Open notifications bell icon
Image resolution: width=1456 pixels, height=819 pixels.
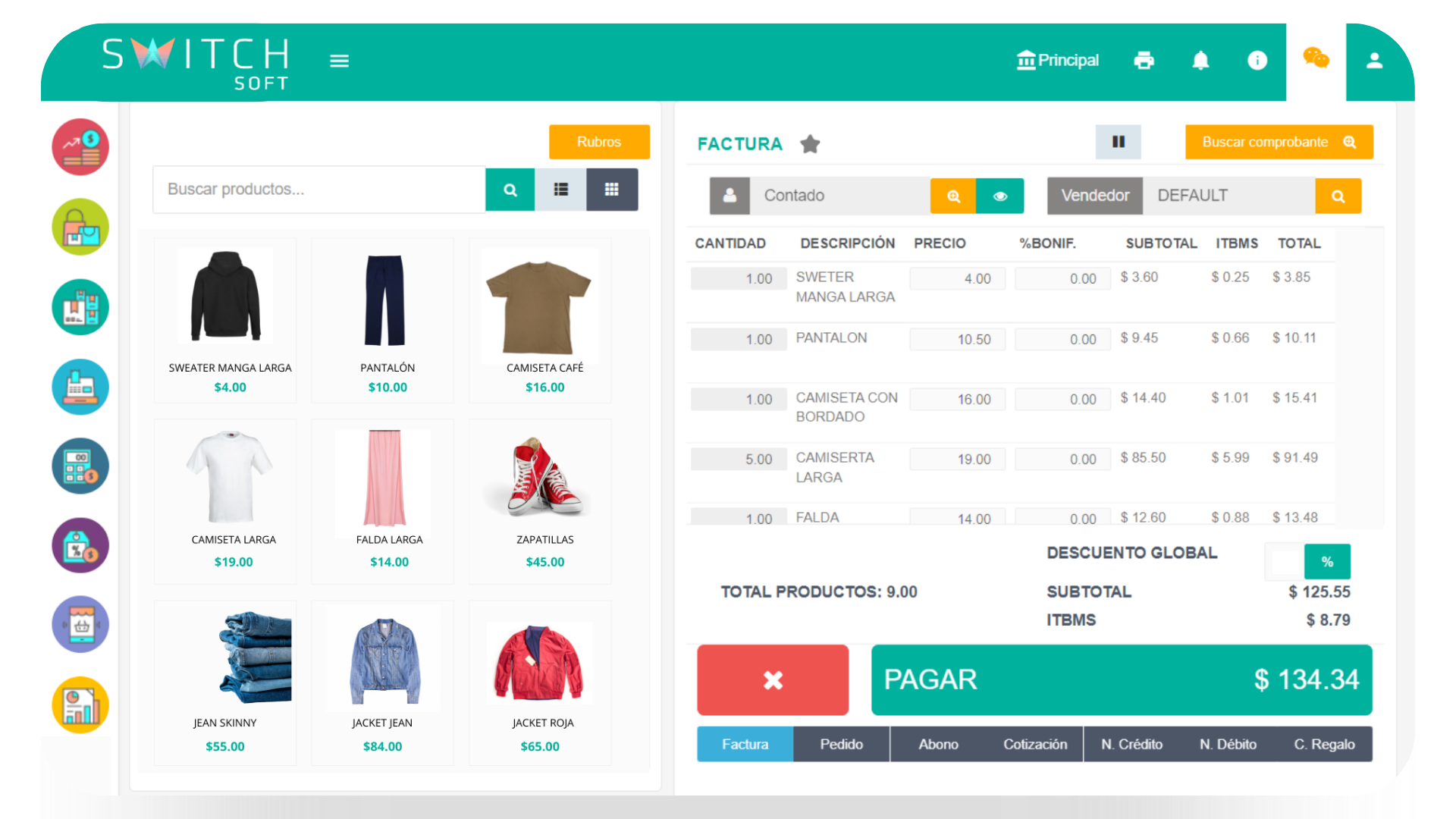(1200, 61)
